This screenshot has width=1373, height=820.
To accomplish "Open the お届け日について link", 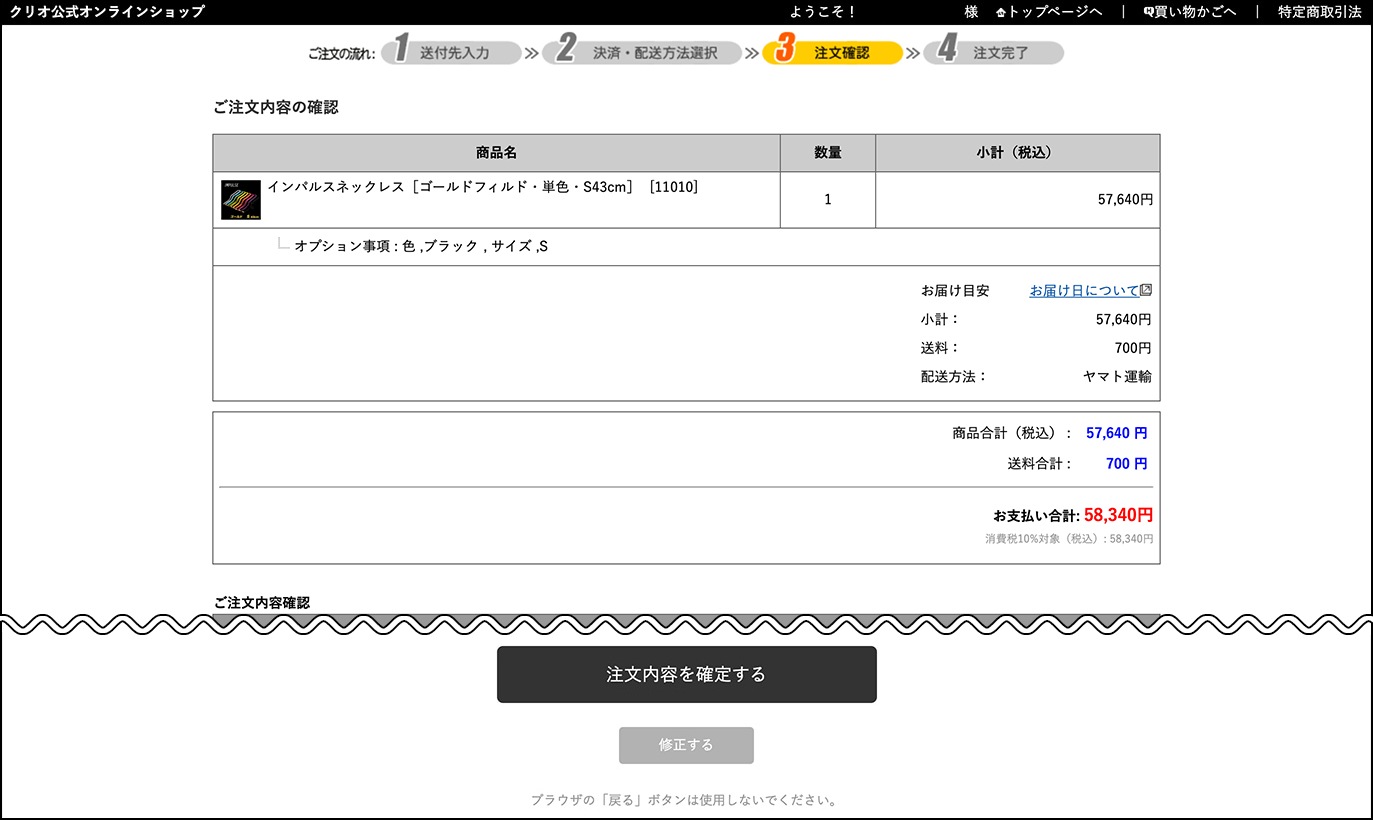I will (x=1084, y=291).
